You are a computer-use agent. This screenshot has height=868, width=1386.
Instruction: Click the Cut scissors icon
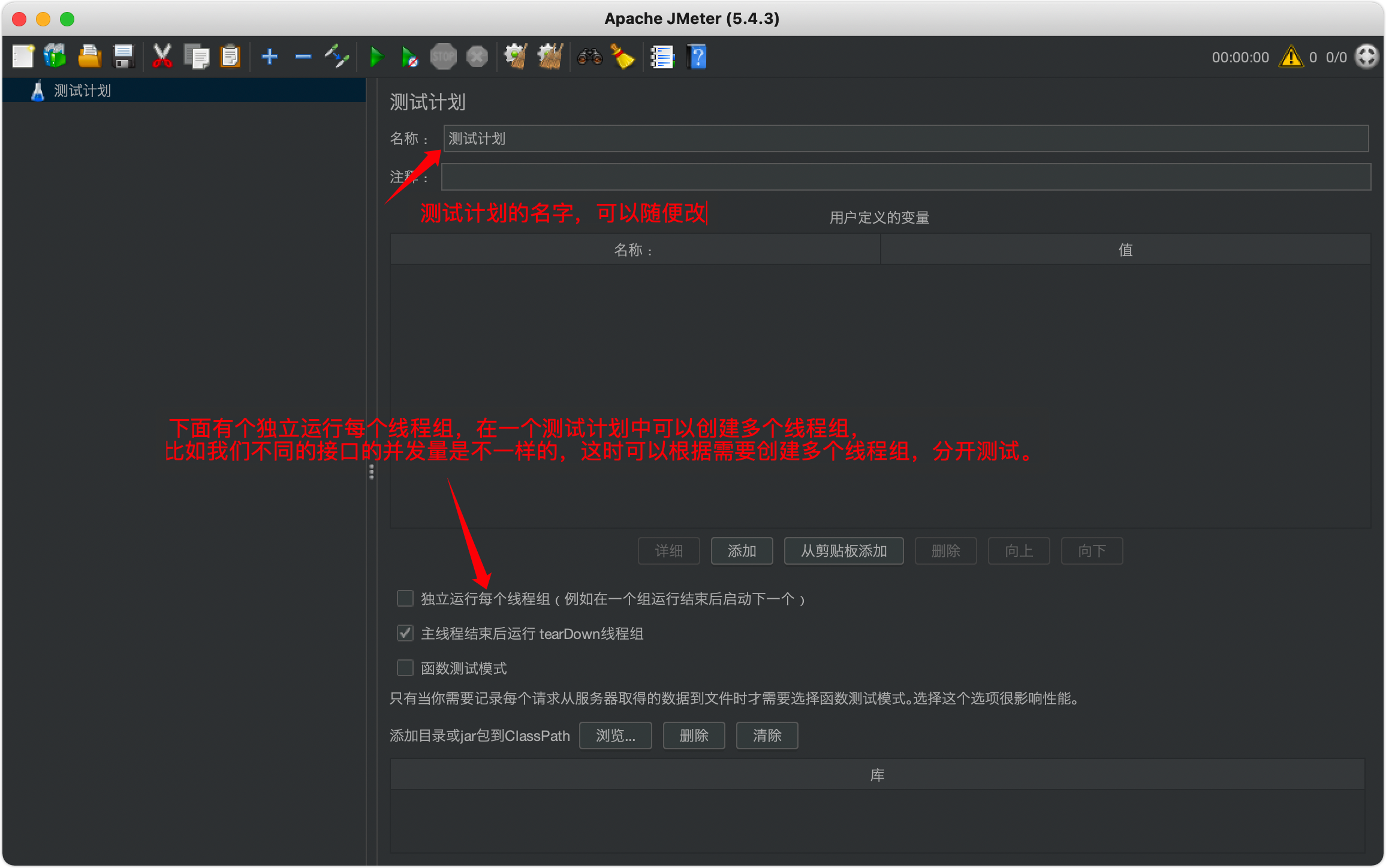[162, 57]
